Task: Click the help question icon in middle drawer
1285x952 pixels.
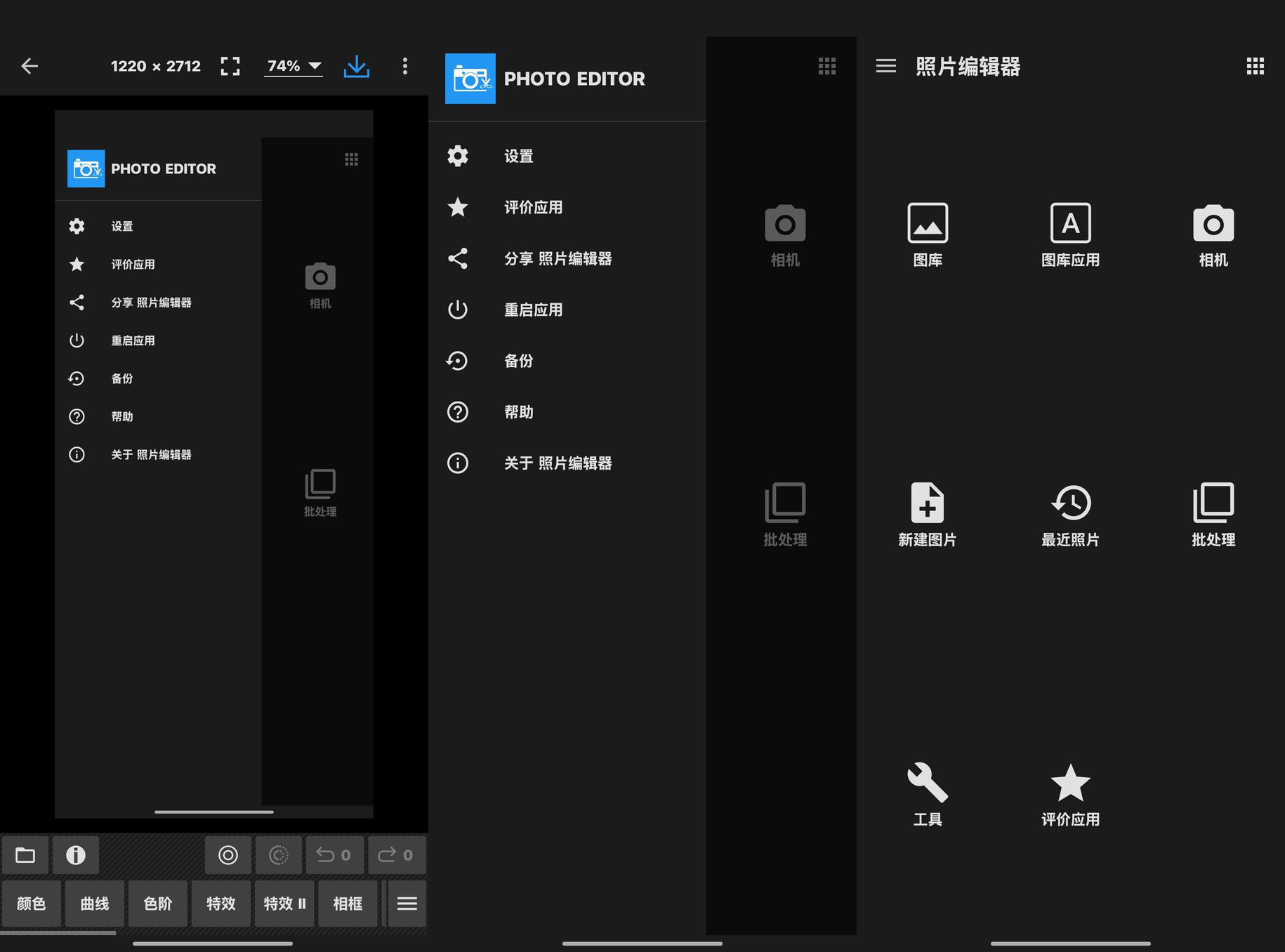Action: tap(458, 412)
